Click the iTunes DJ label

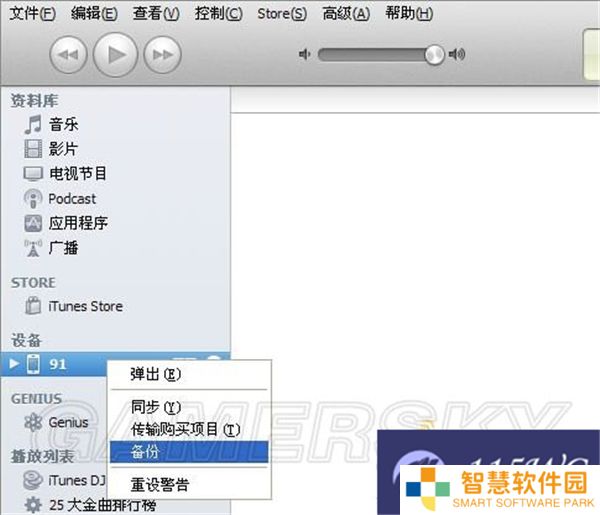point(77,481)
